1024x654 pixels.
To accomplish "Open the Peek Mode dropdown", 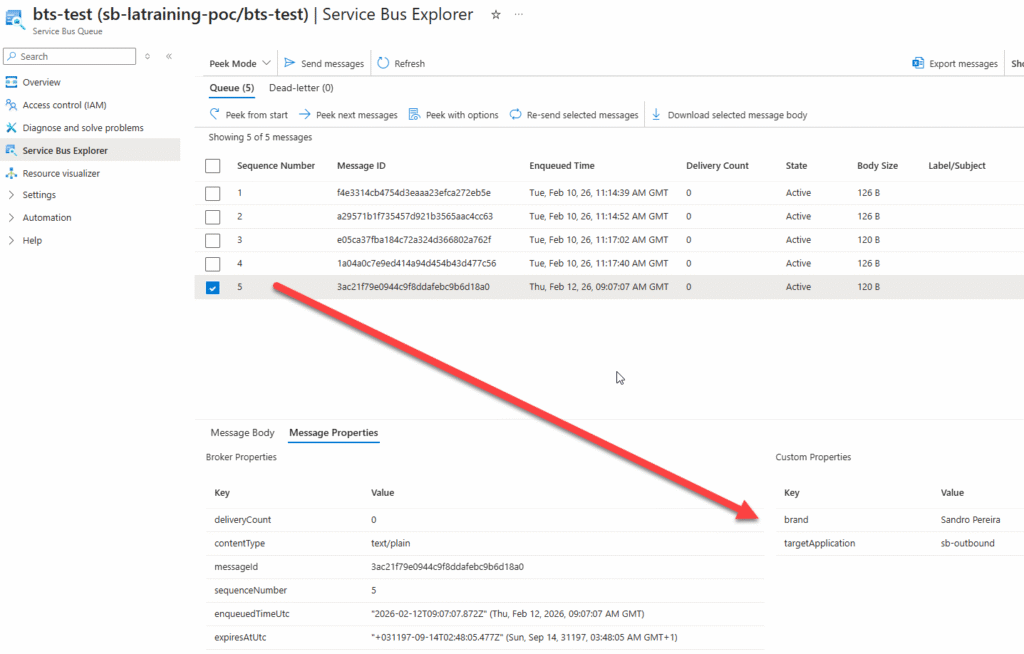I will (x=239, y=63).
